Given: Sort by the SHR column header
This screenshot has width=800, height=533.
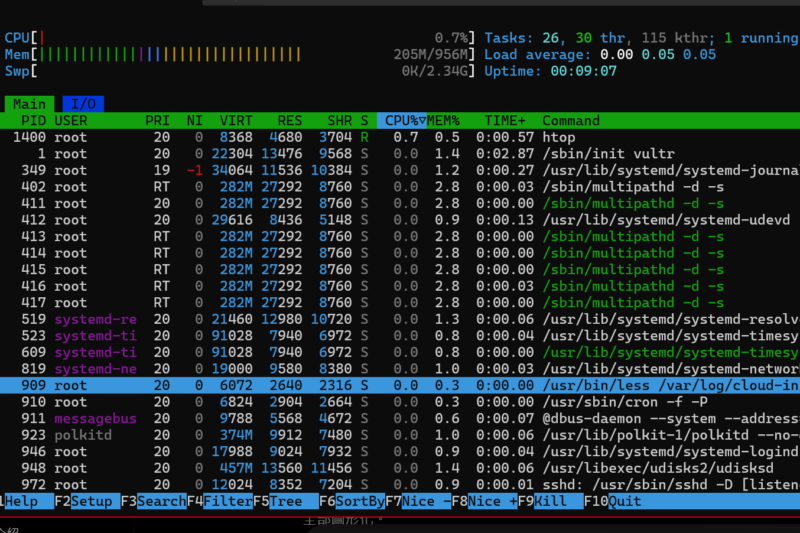Looking at the screenshot, I should click(339, 120).
